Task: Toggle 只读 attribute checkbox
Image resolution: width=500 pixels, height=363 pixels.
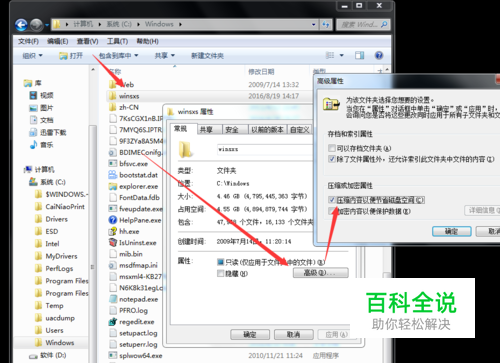Action: (220, 262)
